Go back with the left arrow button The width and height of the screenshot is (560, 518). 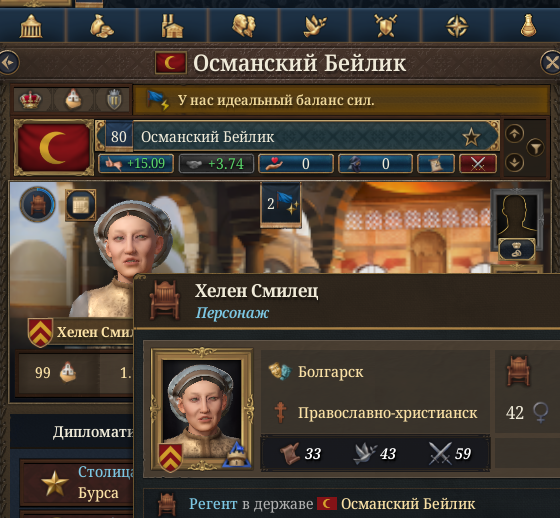click(9, 63)
